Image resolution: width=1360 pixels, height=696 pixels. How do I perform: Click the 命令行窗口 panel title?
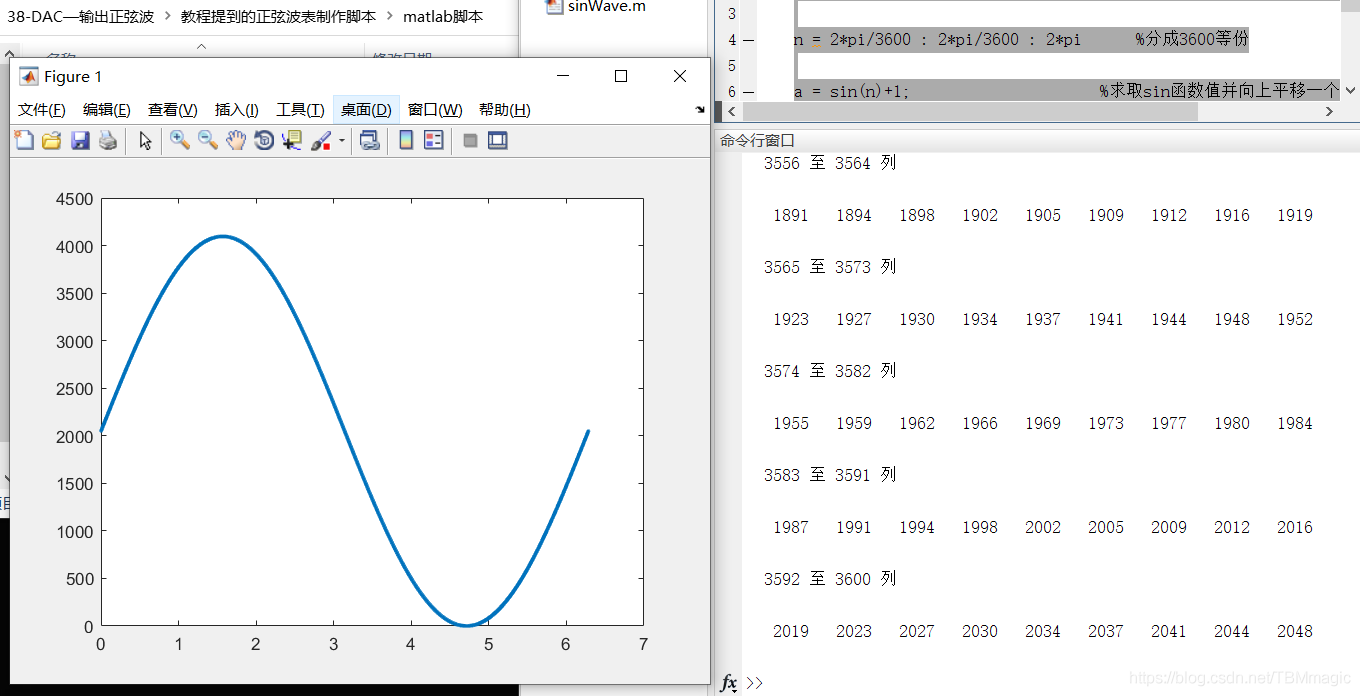click(757, 141)
